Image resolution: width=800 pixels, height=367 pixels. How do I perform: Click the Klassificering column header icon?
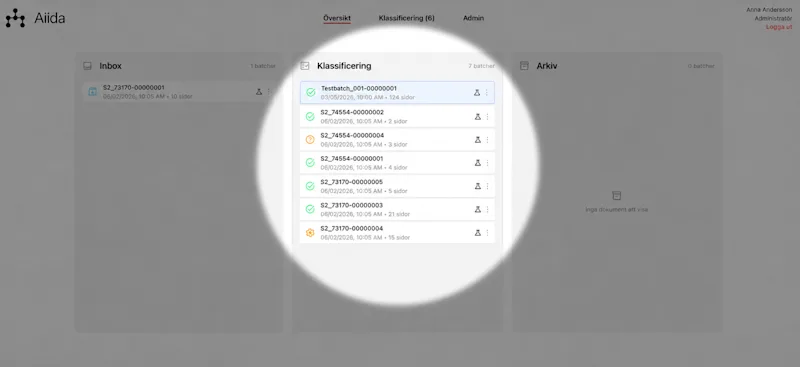click(x=305, y=66)
